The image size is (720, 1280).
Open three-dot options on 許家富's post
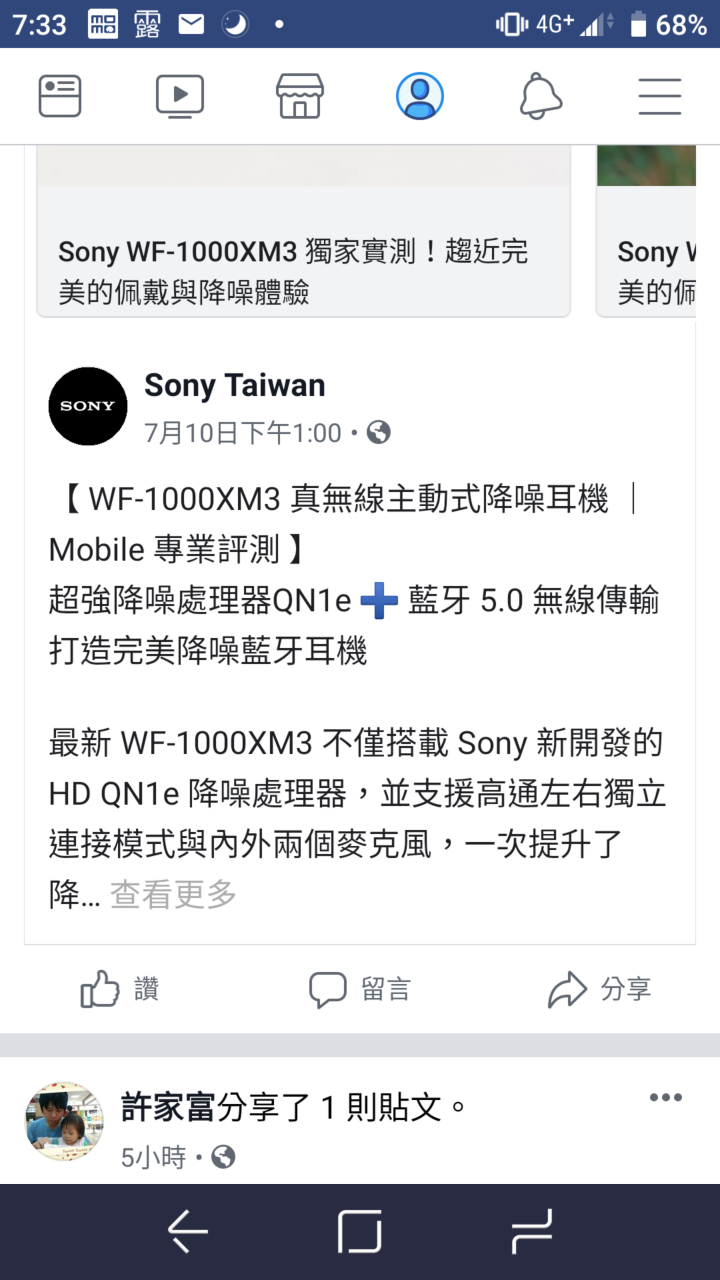point(665,1098)
